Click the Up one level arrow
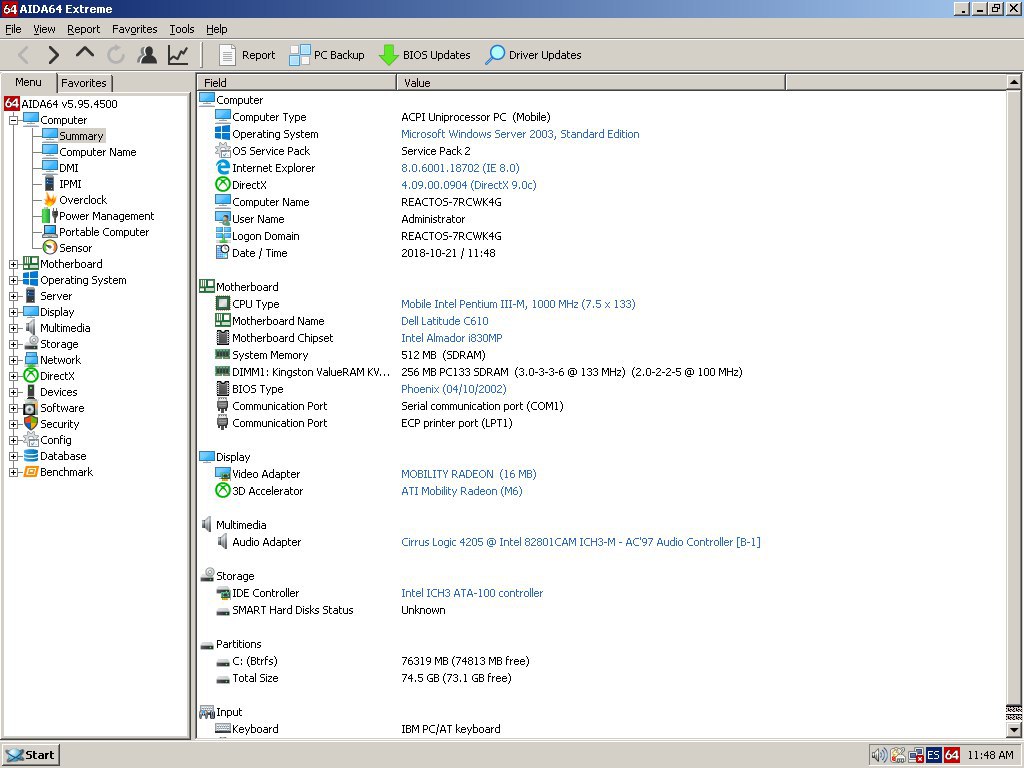This screenshot has height=768, width=1024. [85, 54]
